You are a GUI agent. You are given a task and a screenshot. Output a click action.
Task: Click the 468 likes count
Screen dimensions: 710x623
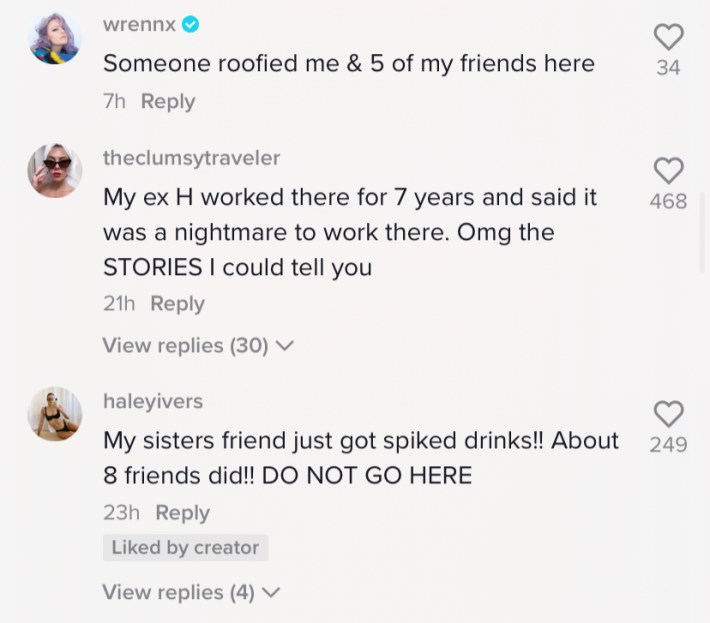pyautogui.click(x=668, y=201)
